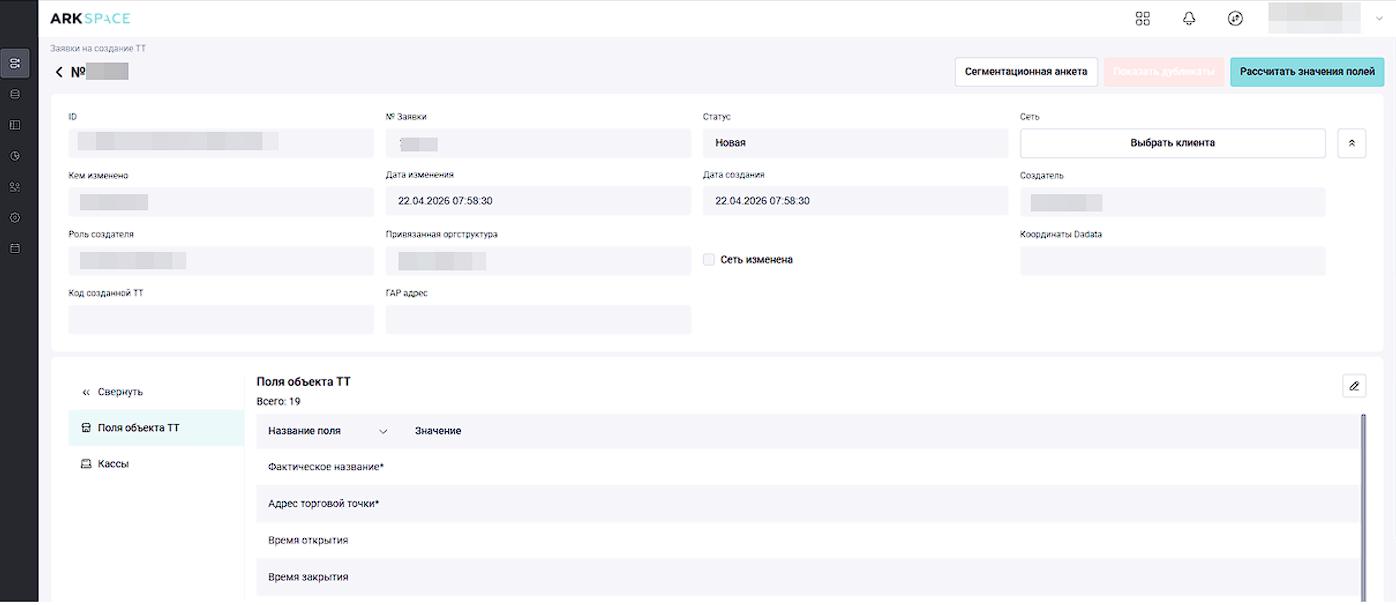Open the users icon in left sidebar

point(15,187)
